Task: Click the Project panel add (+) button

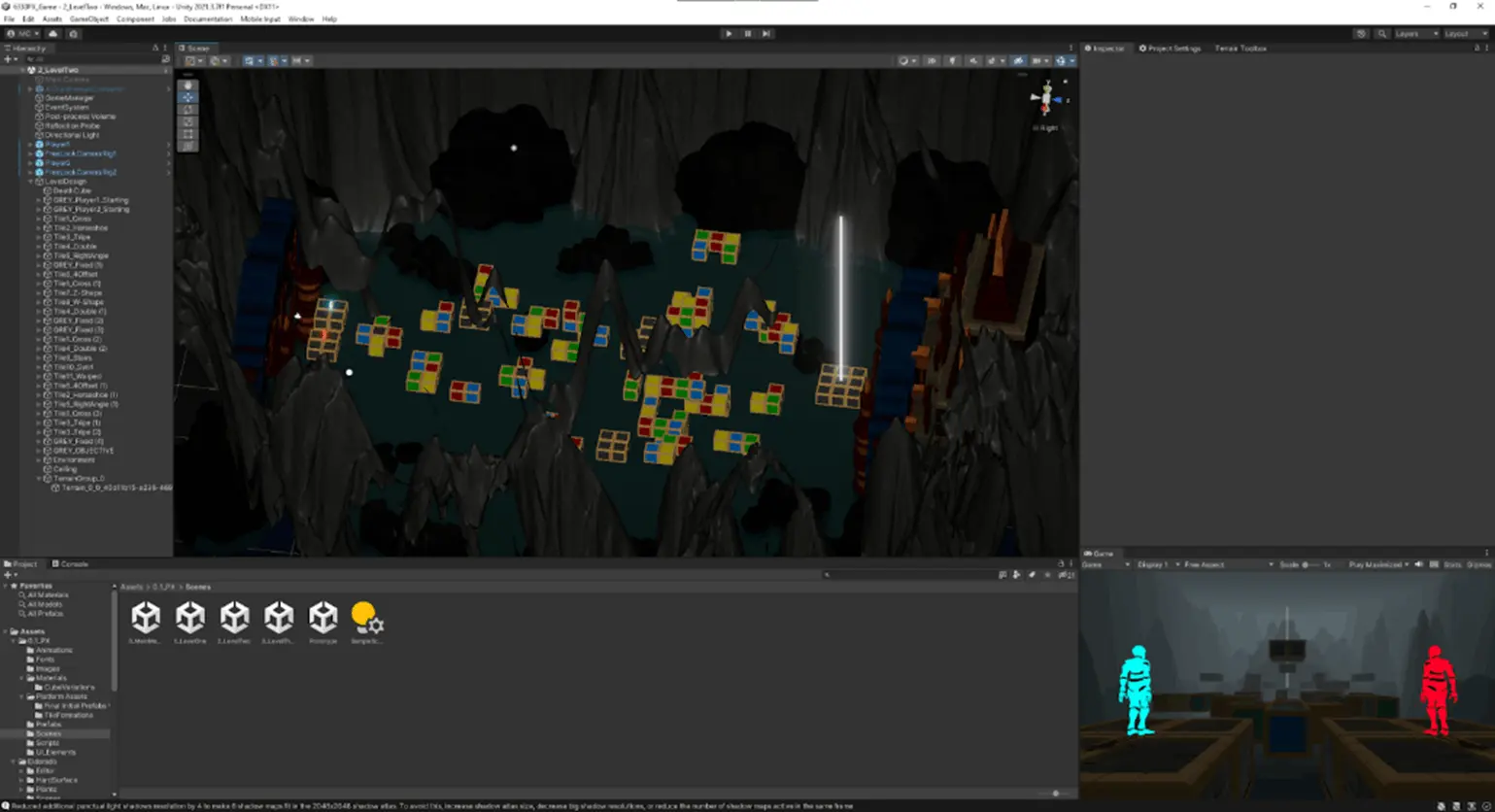Action: point(10,575)
